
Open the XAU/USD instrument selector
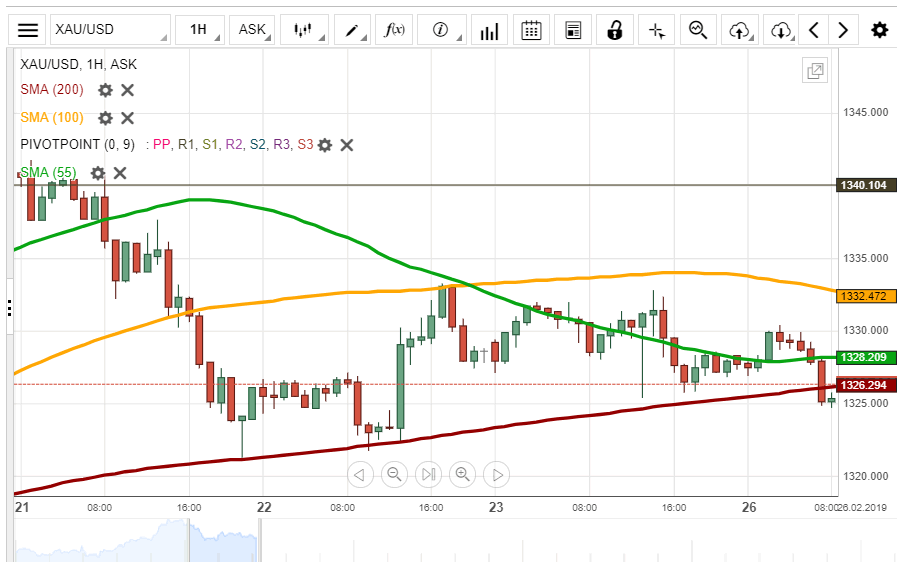[x=110, y=30]
